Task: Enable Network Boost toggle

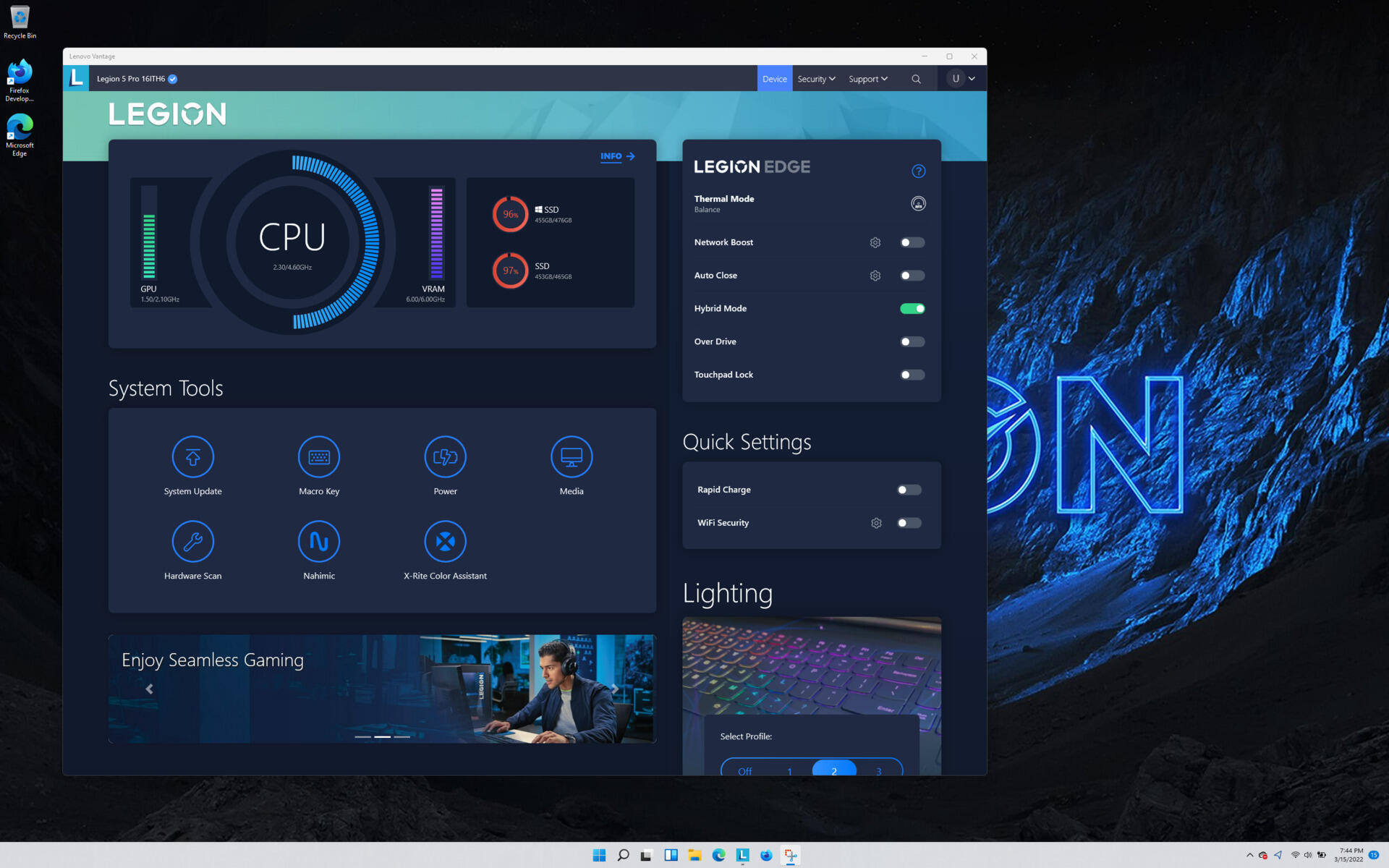Action: pyautogui.click(x=912, y=243)
